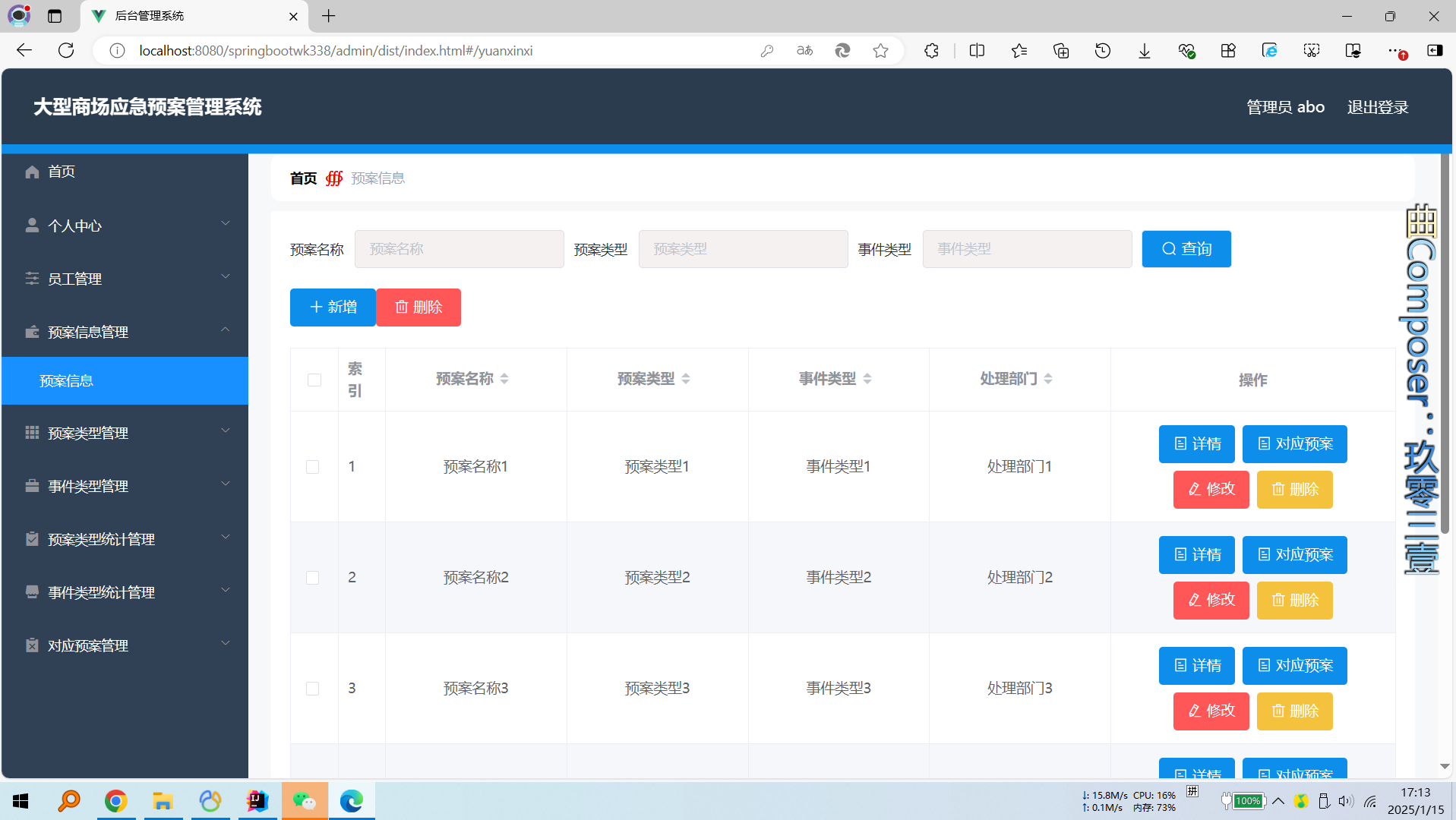
Task: Open a new browser tab
Action: (329, 16)
